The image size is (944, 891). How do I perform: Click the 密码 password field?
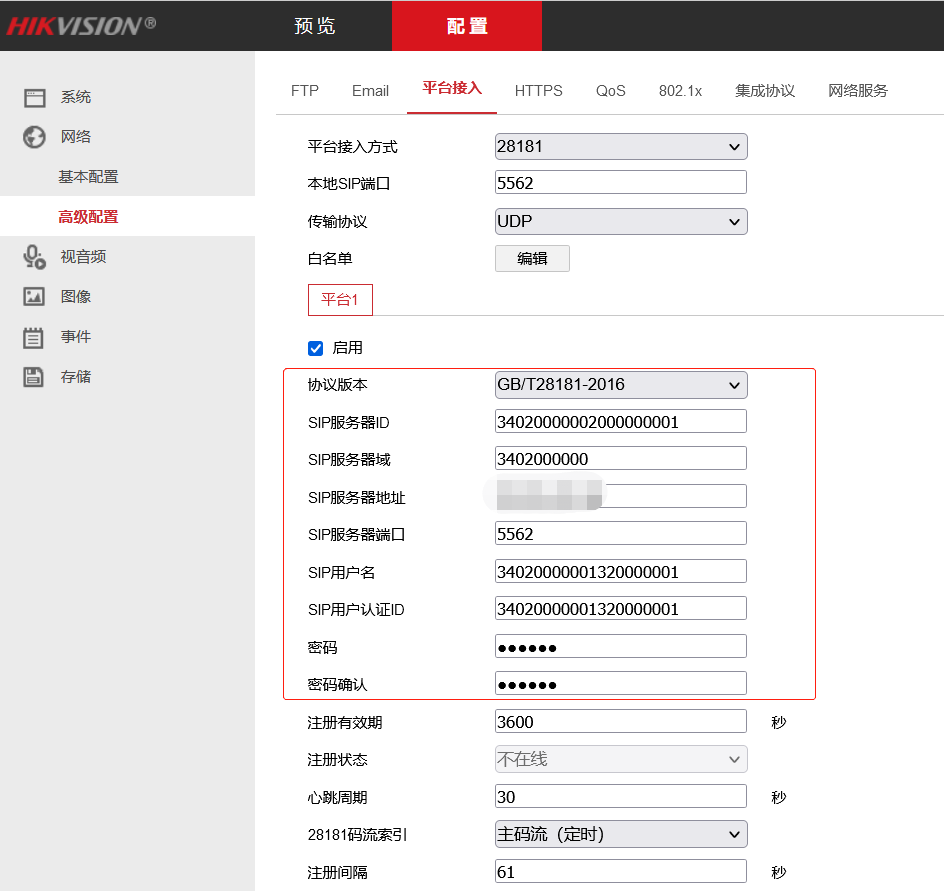[x=621, y=647]
